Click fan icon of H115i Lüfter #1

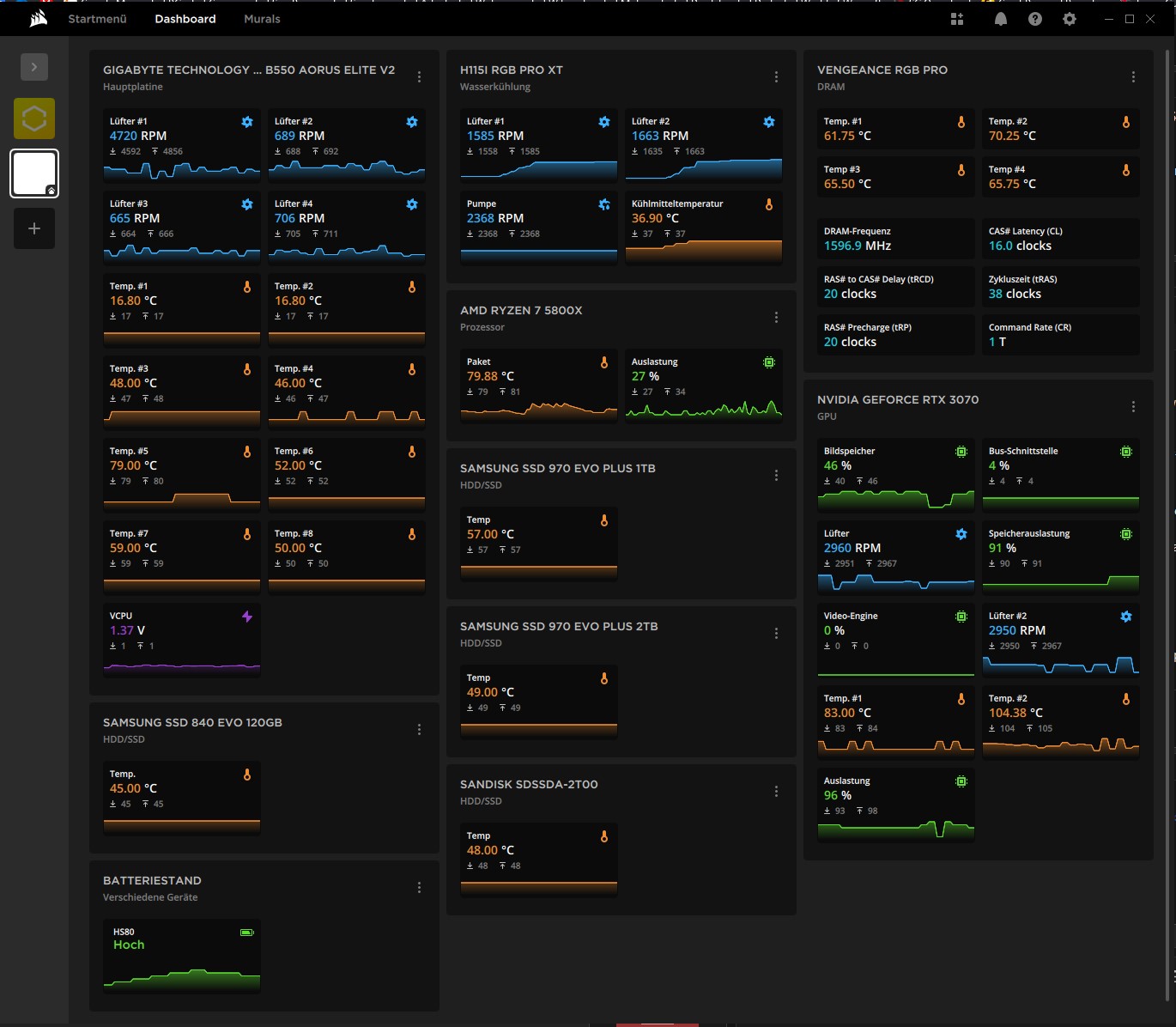pyautogui.click(x=604, y=122)
